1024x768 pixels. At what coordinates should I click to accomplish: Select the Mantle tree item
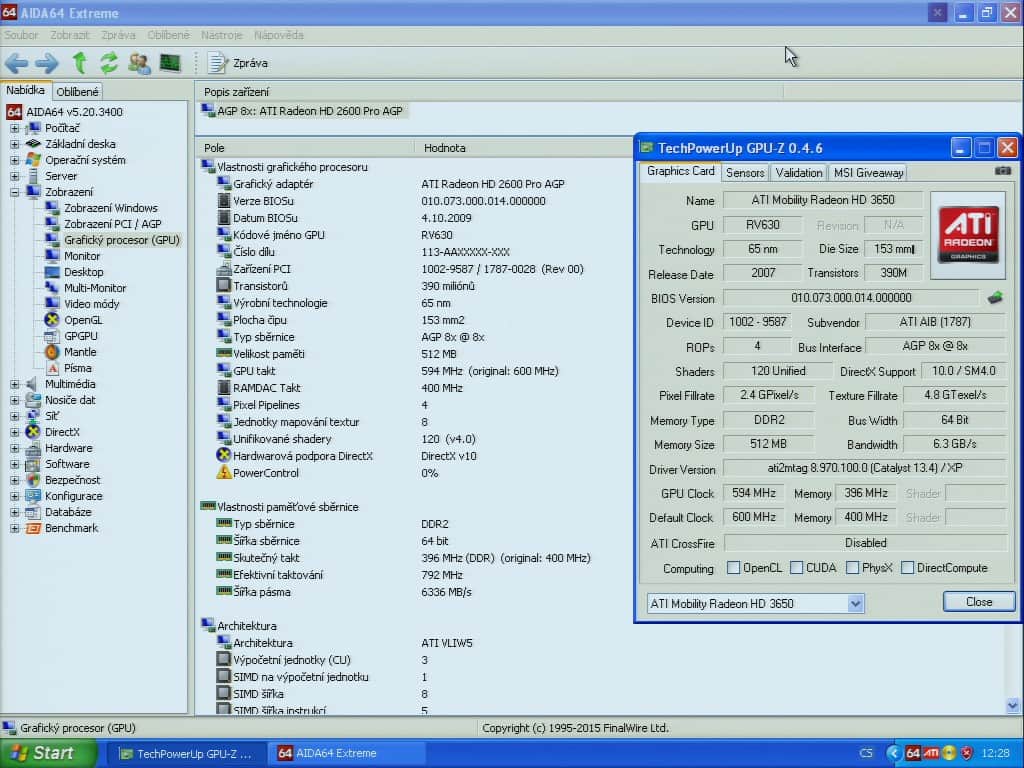[x=80, y=352]
